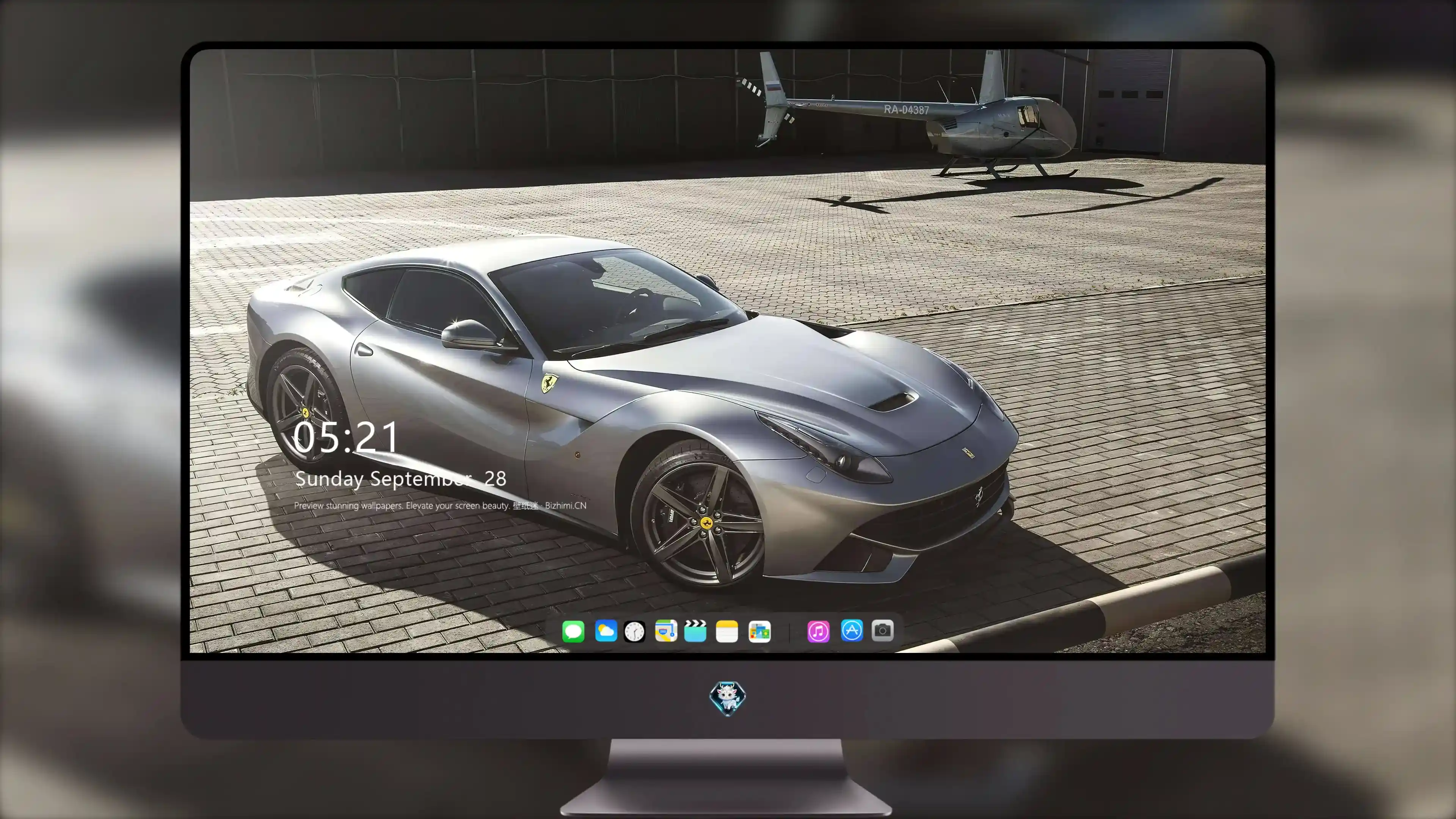Open the blue App Store icon
Screen dimensions: 1456x819
click(x=852, y=630)
